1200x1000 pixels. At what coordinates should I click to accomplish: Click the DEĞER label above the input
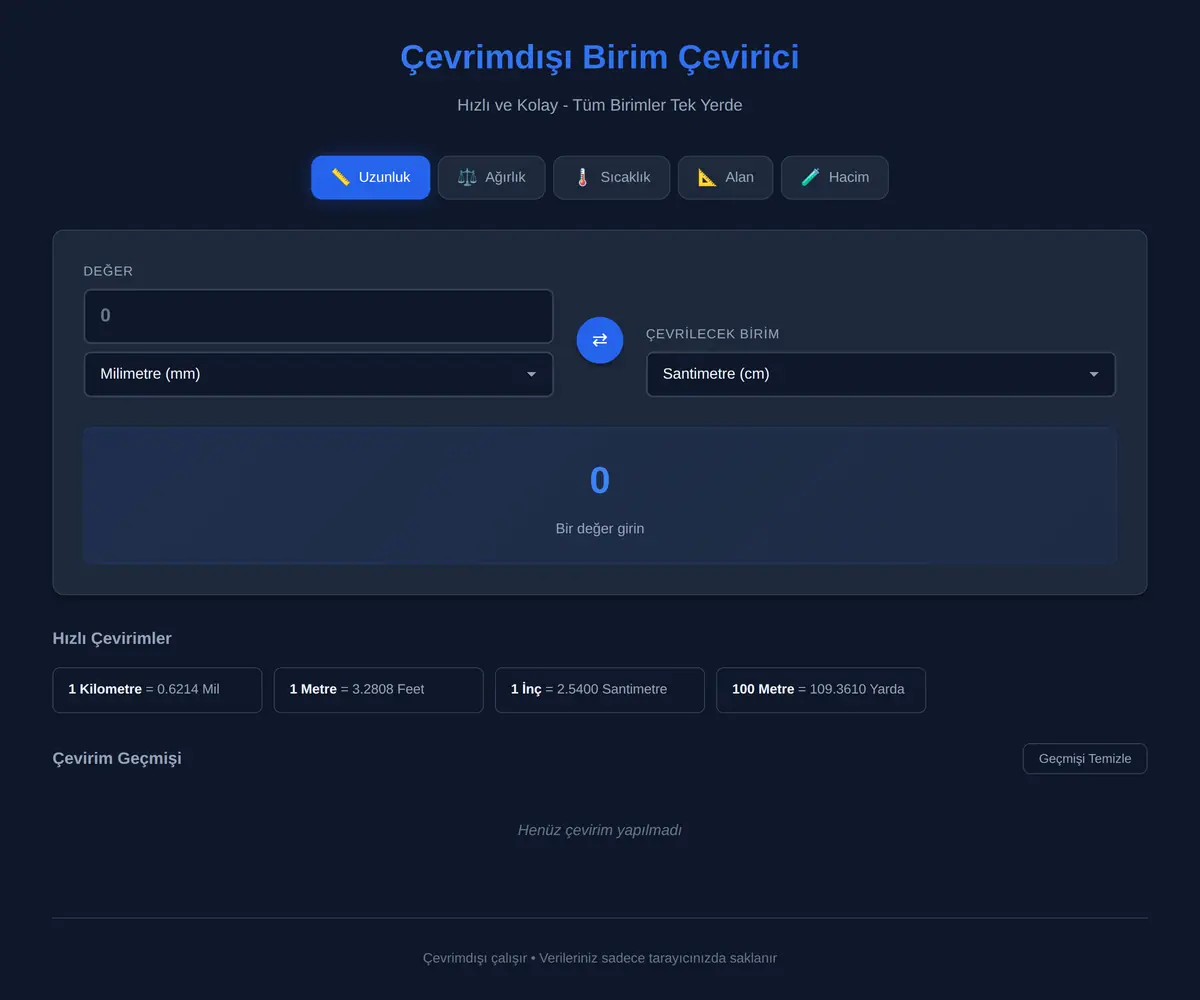[x=108, y=271]
